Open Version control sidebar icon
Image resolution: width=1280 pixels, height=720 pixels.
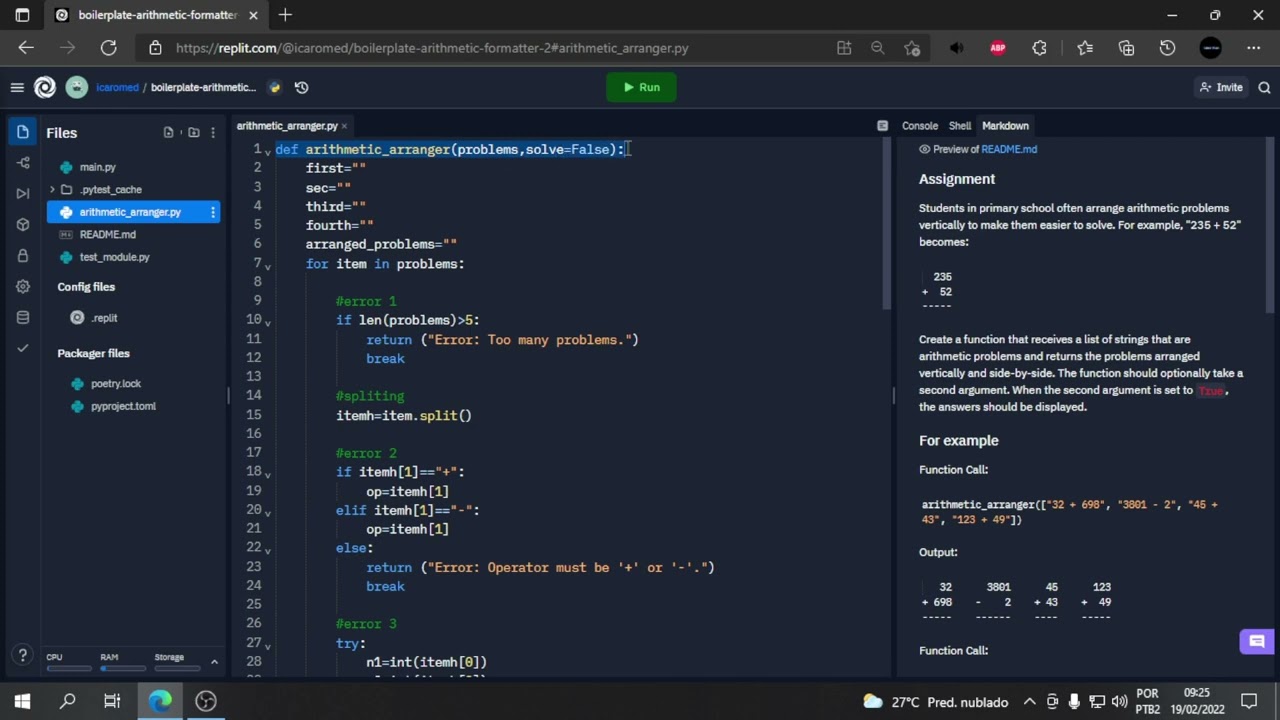[23, 163]
